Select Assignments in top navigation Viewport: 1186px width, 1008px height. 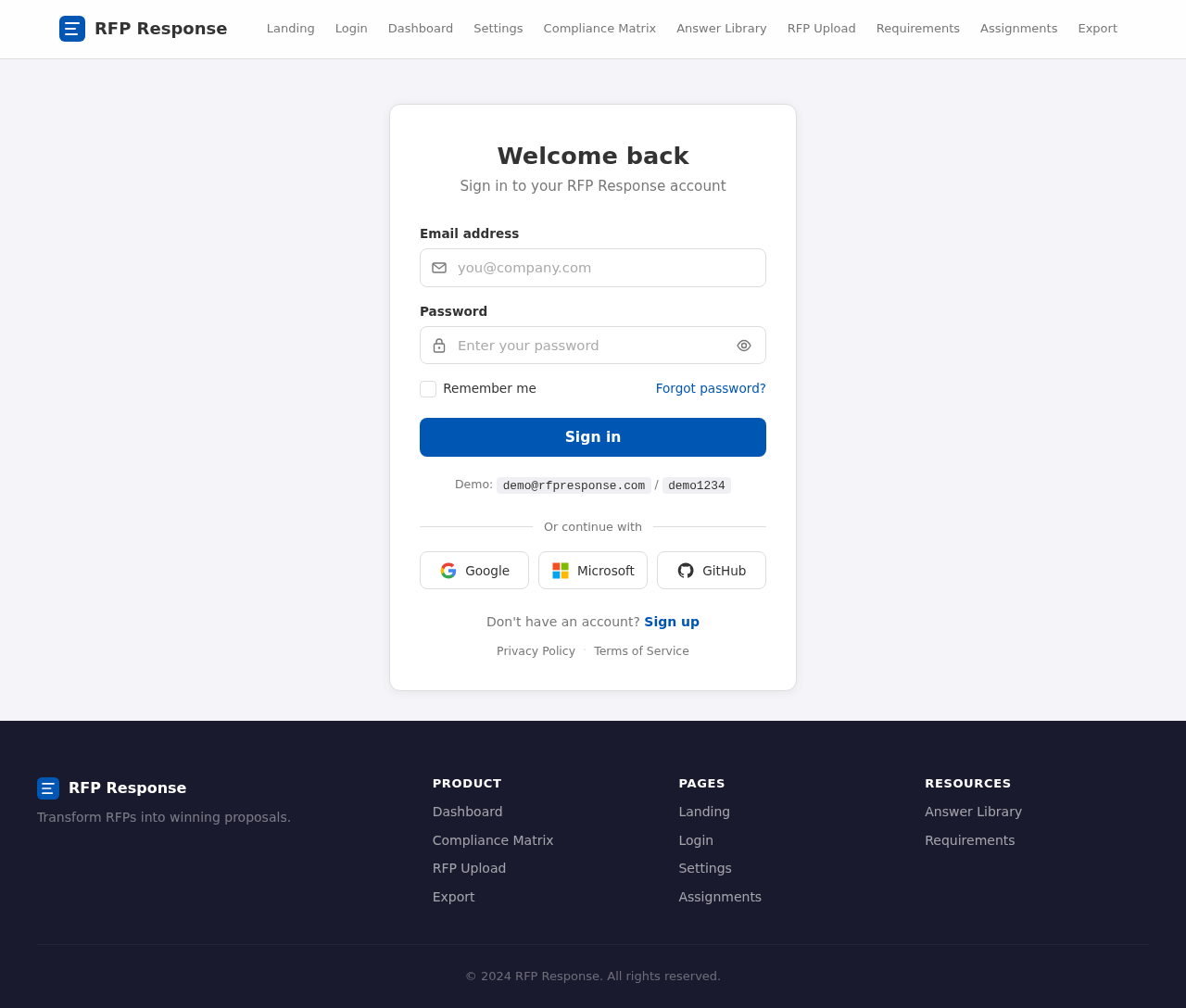1019,29
